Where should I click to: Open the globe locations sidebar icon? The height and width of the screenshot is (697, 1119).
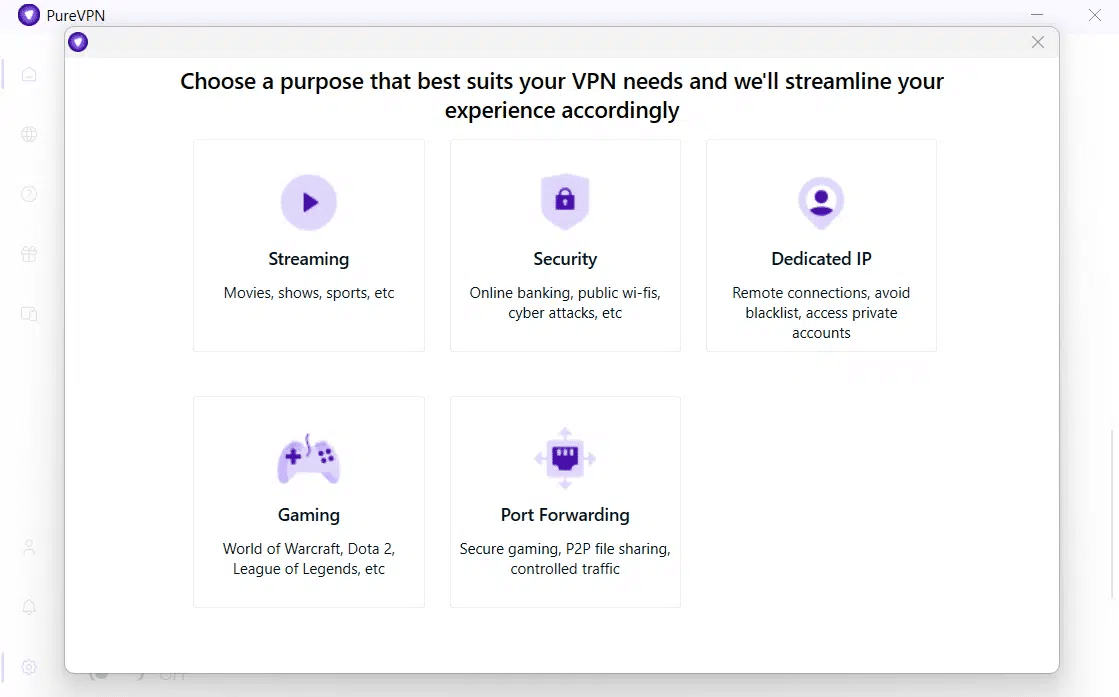pos(29,134)
